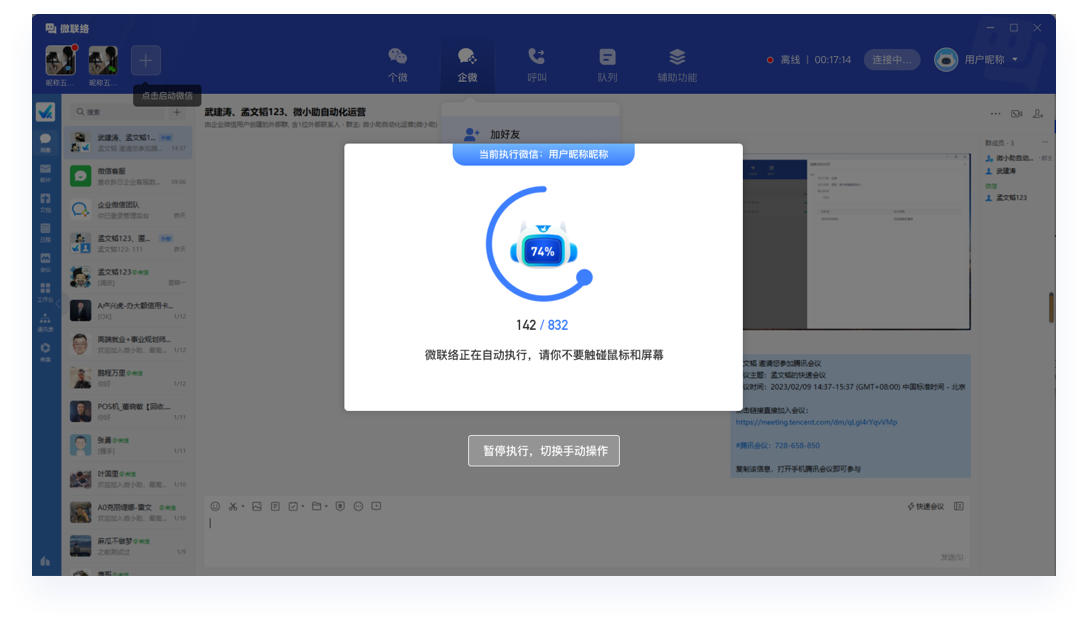The image size is (1088, 626).
Task: Open the 日程 calendar sidebar icon
Action: tap(45, 232)
